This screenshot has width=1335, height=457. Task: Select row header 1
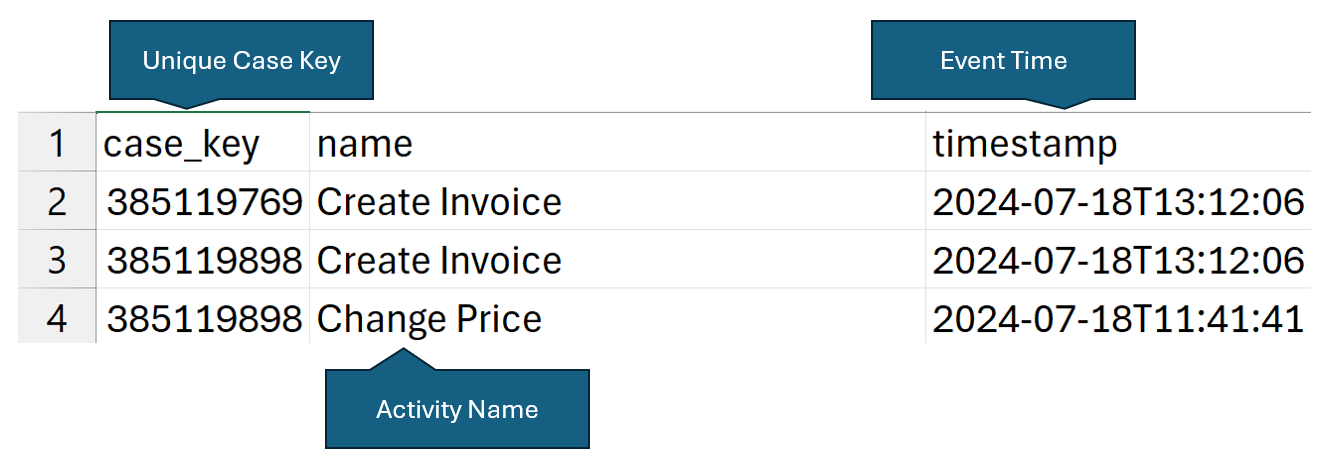pos(56,143)
